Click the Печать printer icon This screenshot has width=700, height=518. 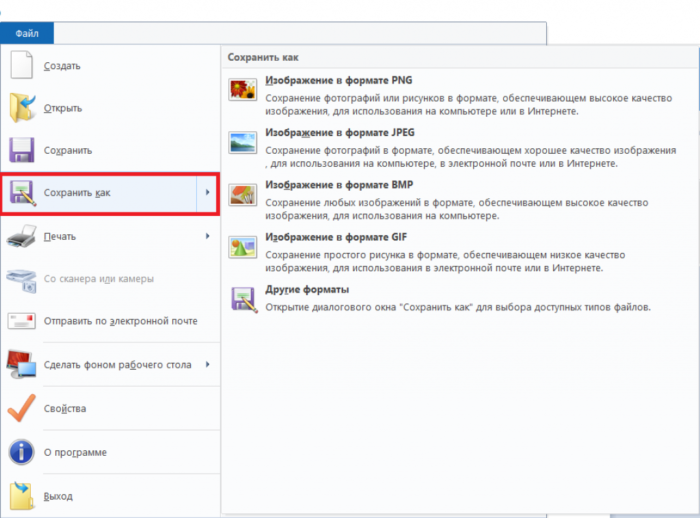pos(22,237)
